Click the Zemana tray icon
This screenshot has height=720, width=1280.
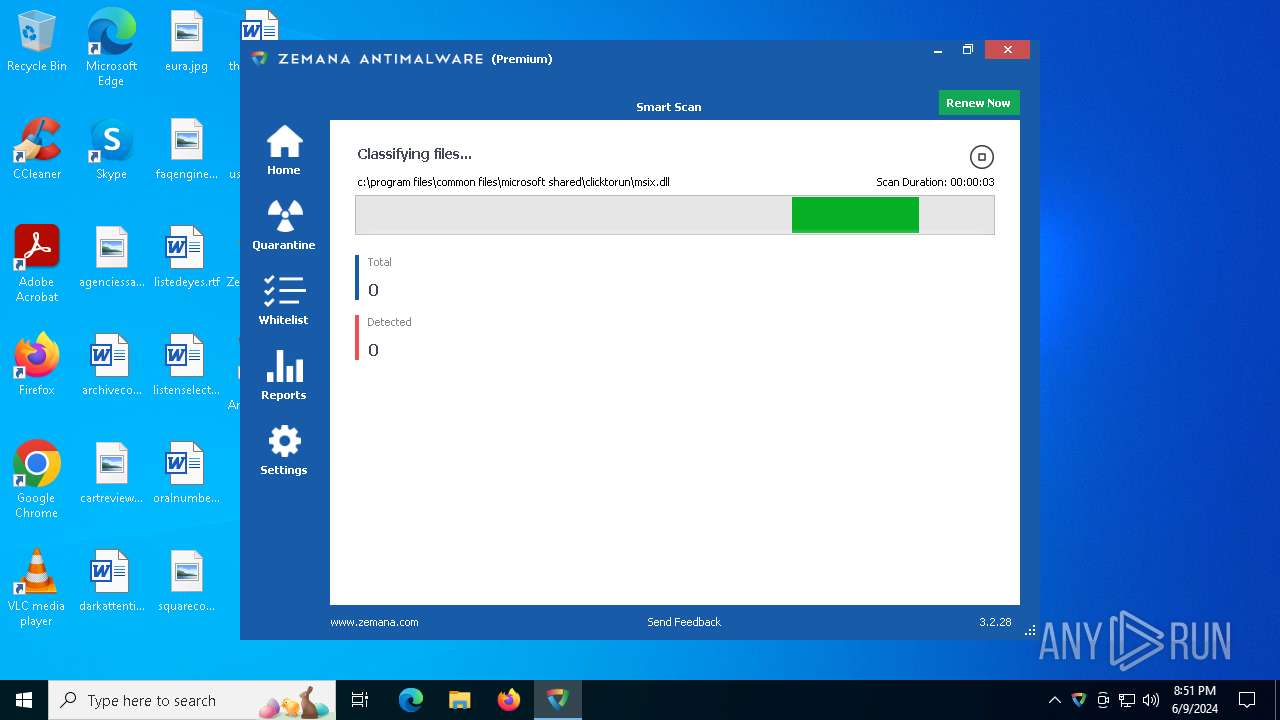tap(1078, 700)
